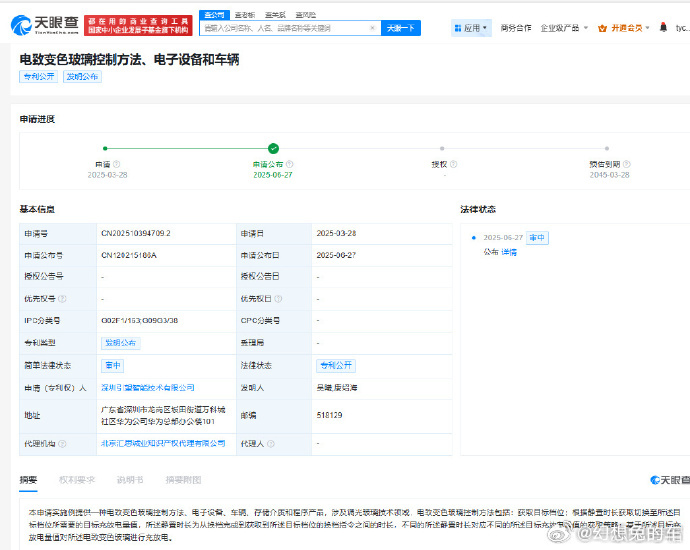690x550 pixels.
Task: Click the 专利公开 tag in 法律状态 row
Action: pos(336,366)
